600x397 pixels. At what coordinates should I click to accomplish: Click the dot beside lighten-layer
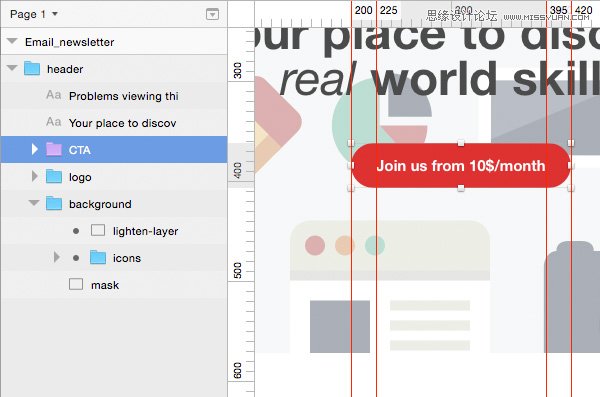click(x=76, y=231)
